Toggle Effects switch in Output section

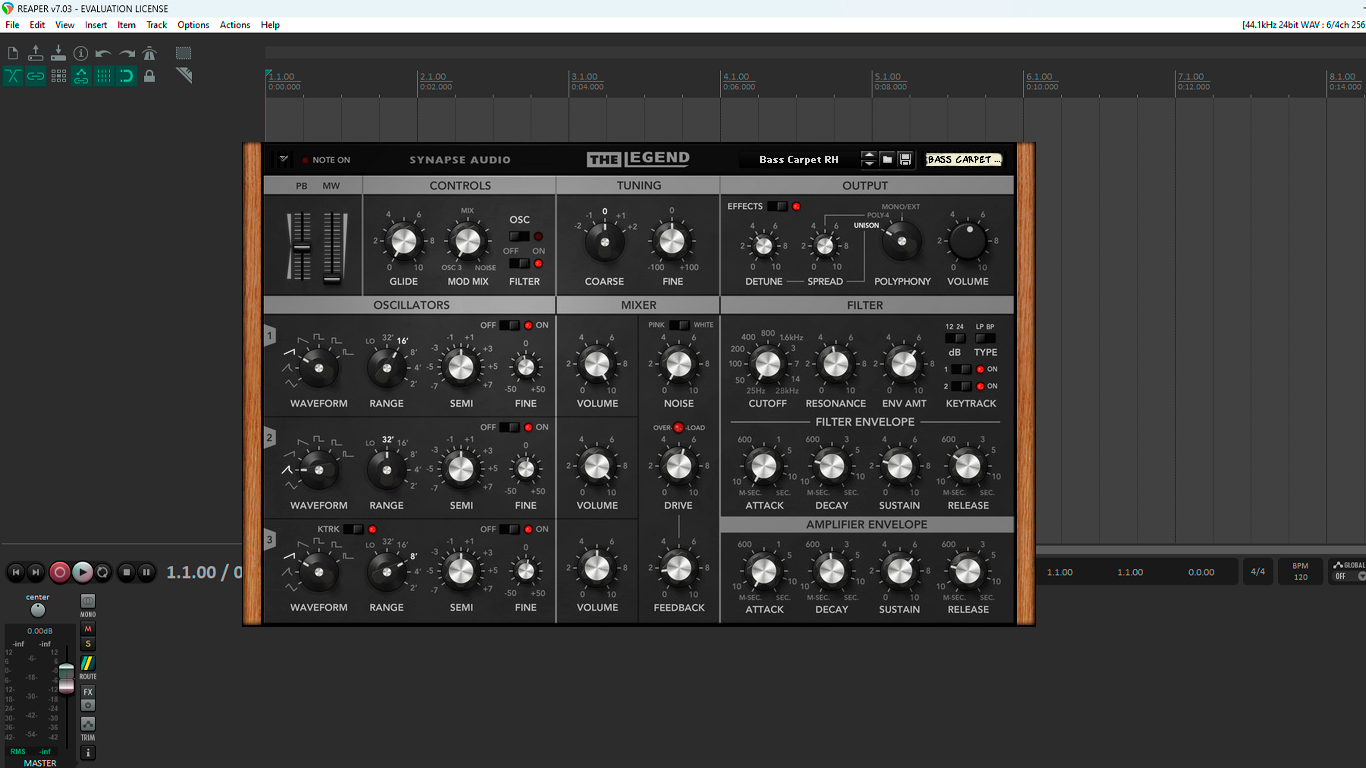[777, 206]
